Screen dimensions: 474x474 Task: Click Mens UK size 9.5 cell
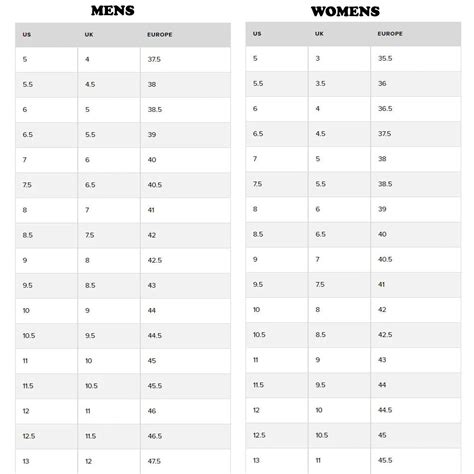pyautogui.click(x=109, y=336)
